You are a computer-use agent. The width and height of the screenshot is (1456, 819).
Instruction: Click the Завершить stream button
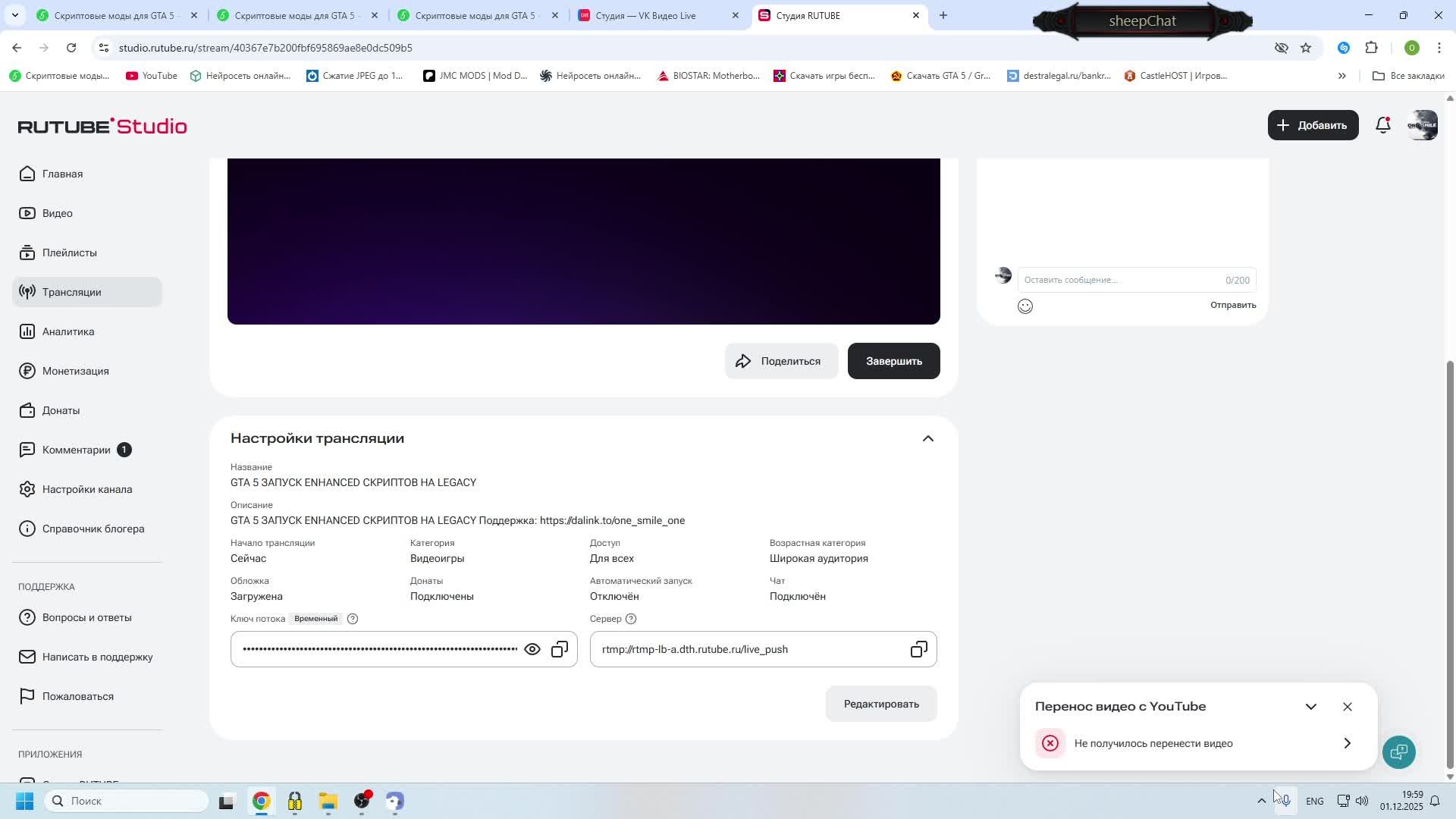click(893, 362)
